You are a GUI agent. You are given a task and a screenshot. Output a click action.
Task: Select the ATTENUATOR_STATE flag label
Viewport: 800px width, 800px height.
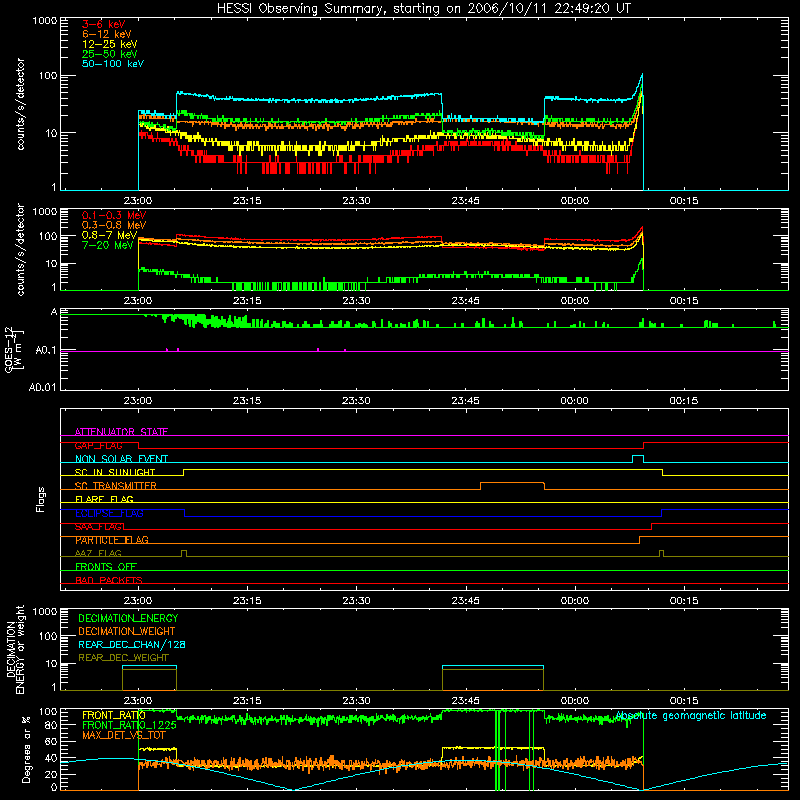tap(121, 432)
